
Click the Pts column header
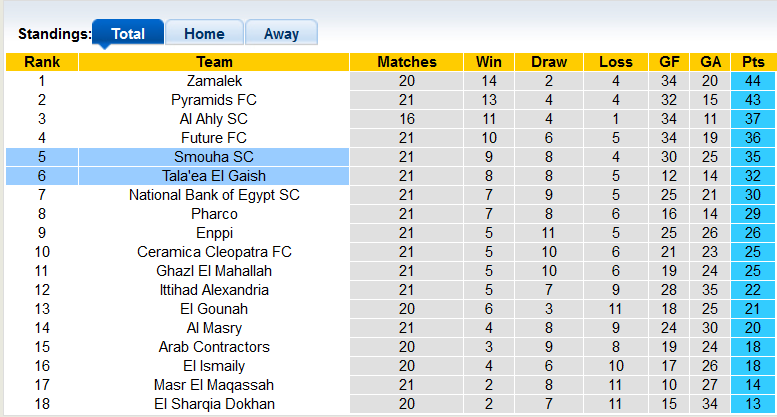pyautogui.click(x=753, y=62)
